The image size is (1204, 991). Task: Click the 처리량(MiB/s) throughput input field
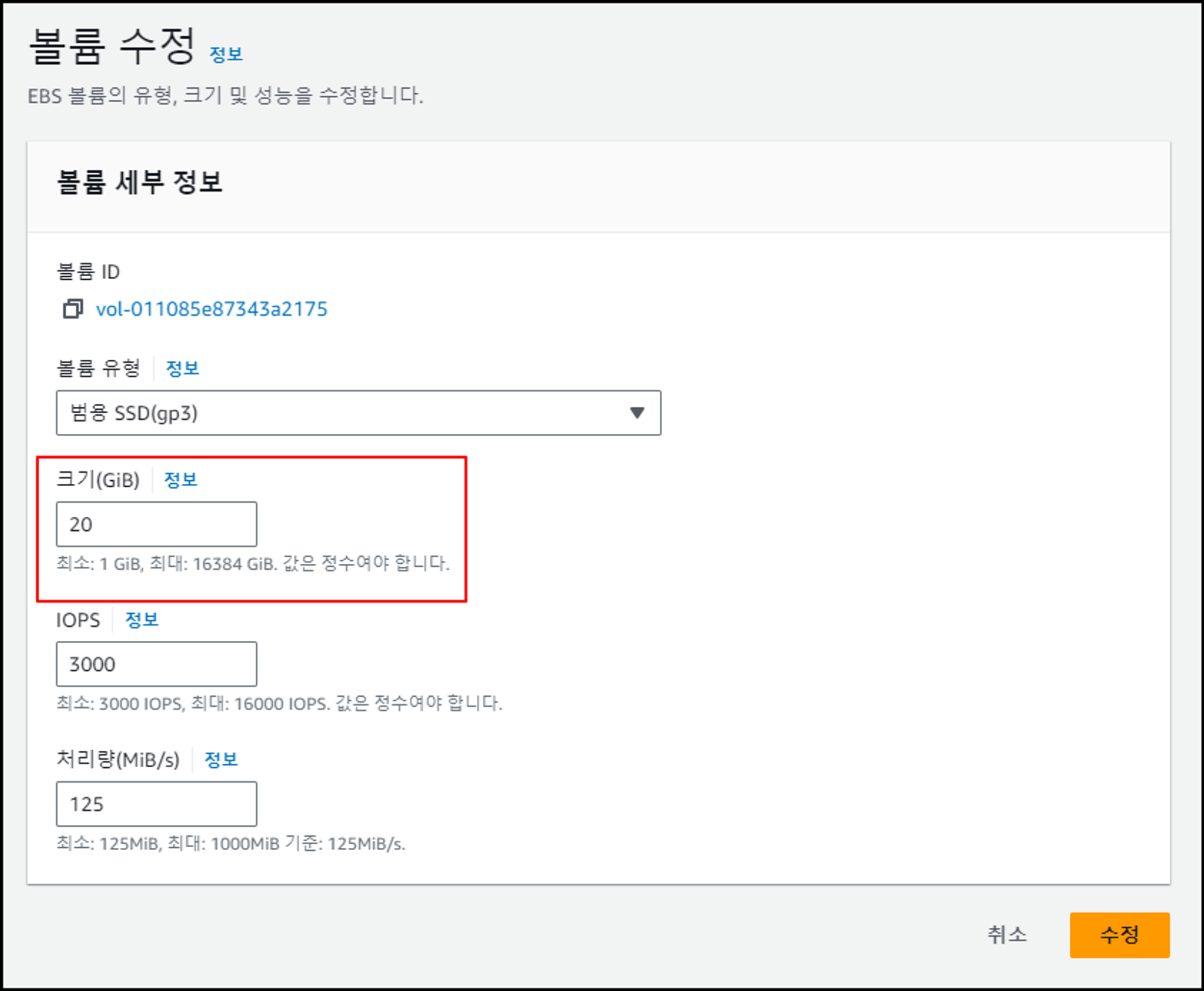(157, 804)
